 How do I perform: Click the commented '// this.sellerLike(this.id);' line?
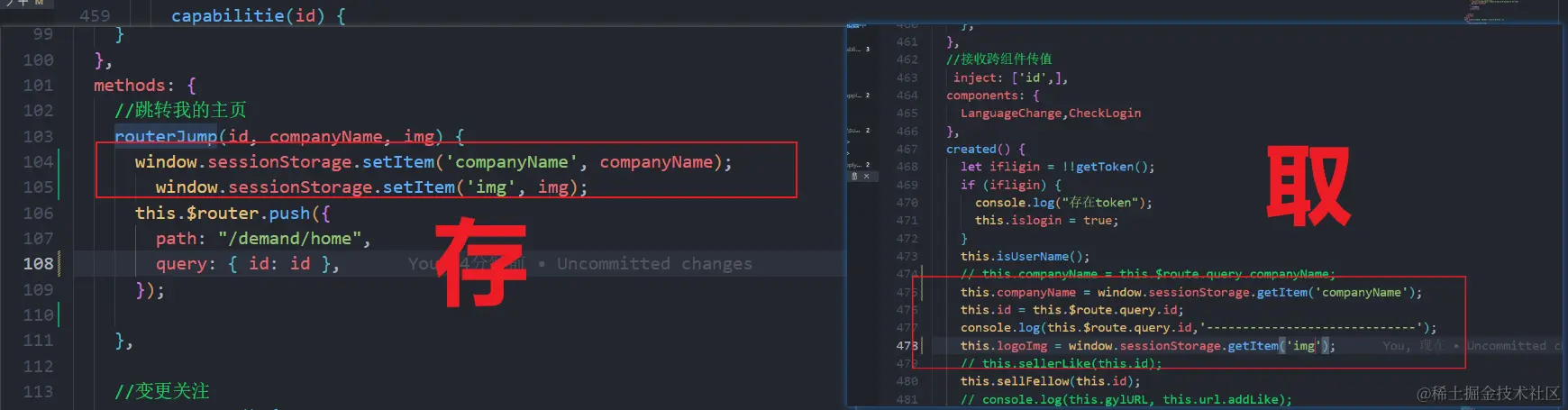pos(1062,364)
